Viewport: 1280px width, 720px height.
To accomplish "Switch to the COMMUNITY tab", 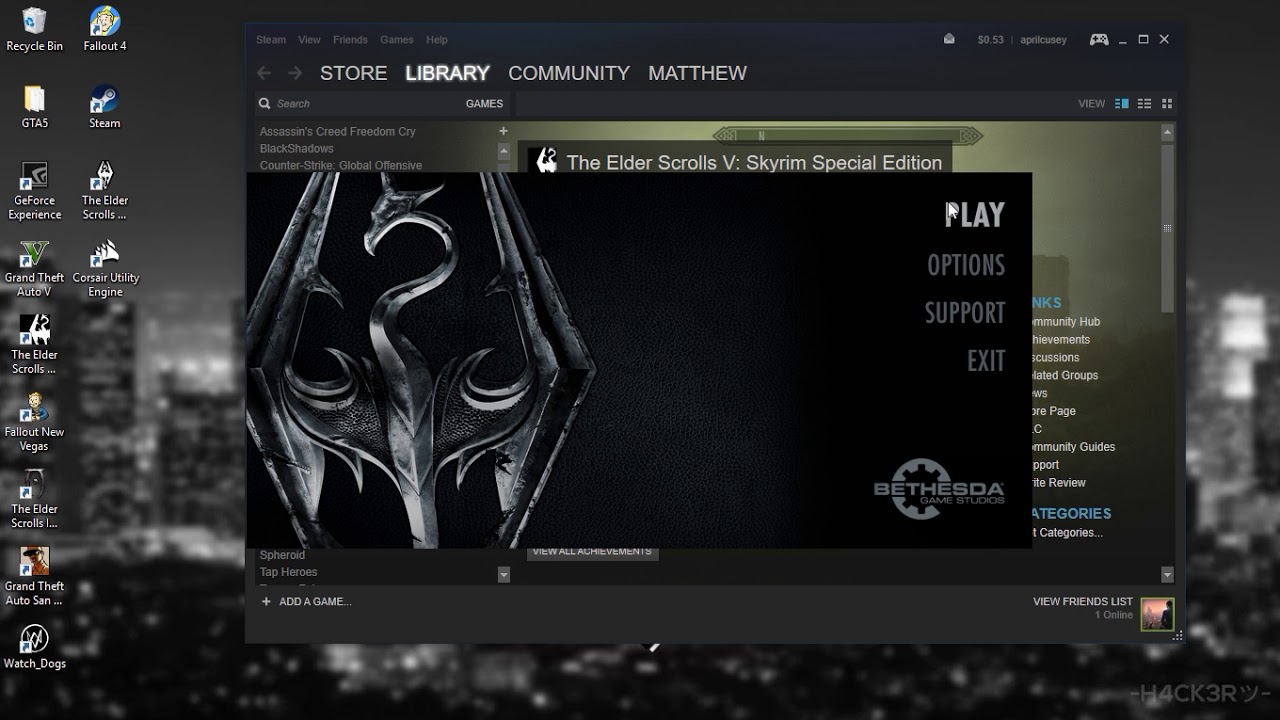I will (x=569, y=73).
